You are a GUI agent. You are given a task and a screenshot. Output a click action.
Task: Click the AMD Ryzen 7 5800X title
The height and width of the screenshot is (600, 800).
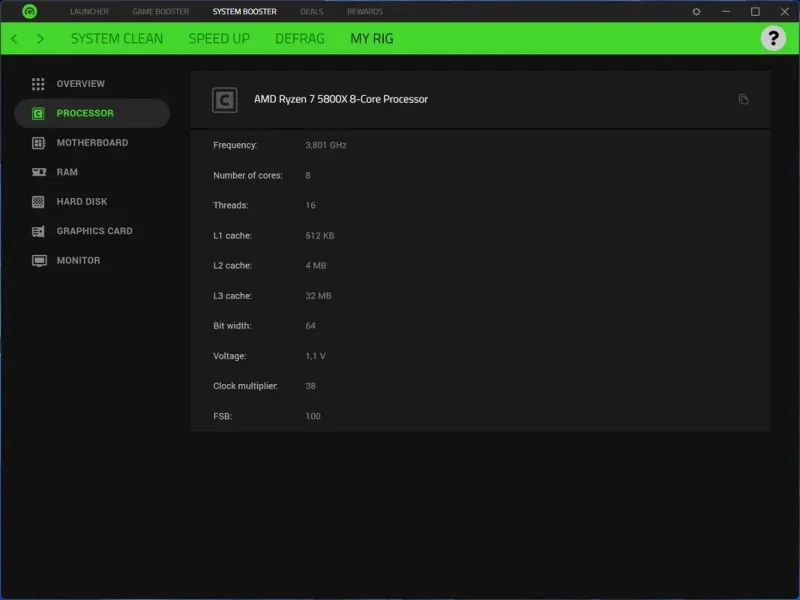(x=341, y=99)
